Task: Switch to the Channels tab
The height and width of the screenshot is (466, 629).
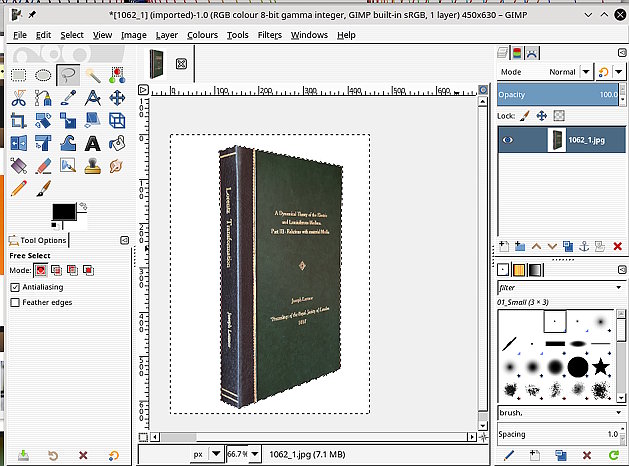Action: click(x=517, y=53)
